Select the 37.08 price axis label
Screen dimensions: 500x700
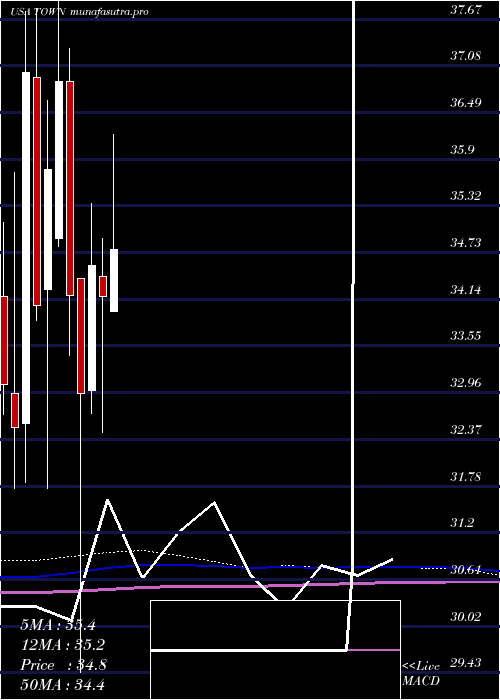pyautogui.click(x=466, y=56)
